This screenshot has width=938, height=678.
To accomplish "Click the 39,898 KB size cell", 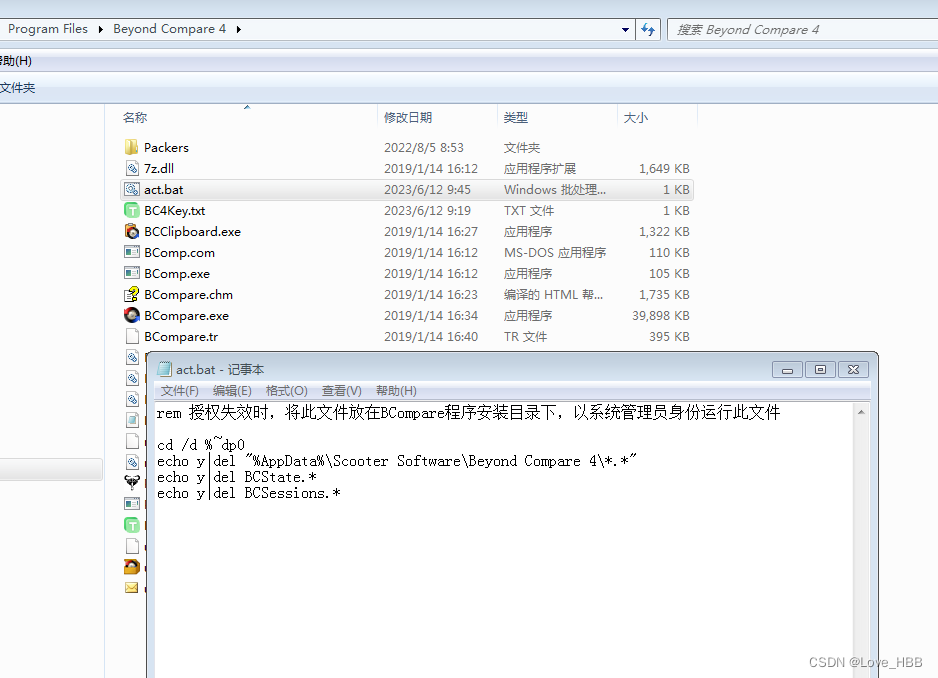I will 660,315.
